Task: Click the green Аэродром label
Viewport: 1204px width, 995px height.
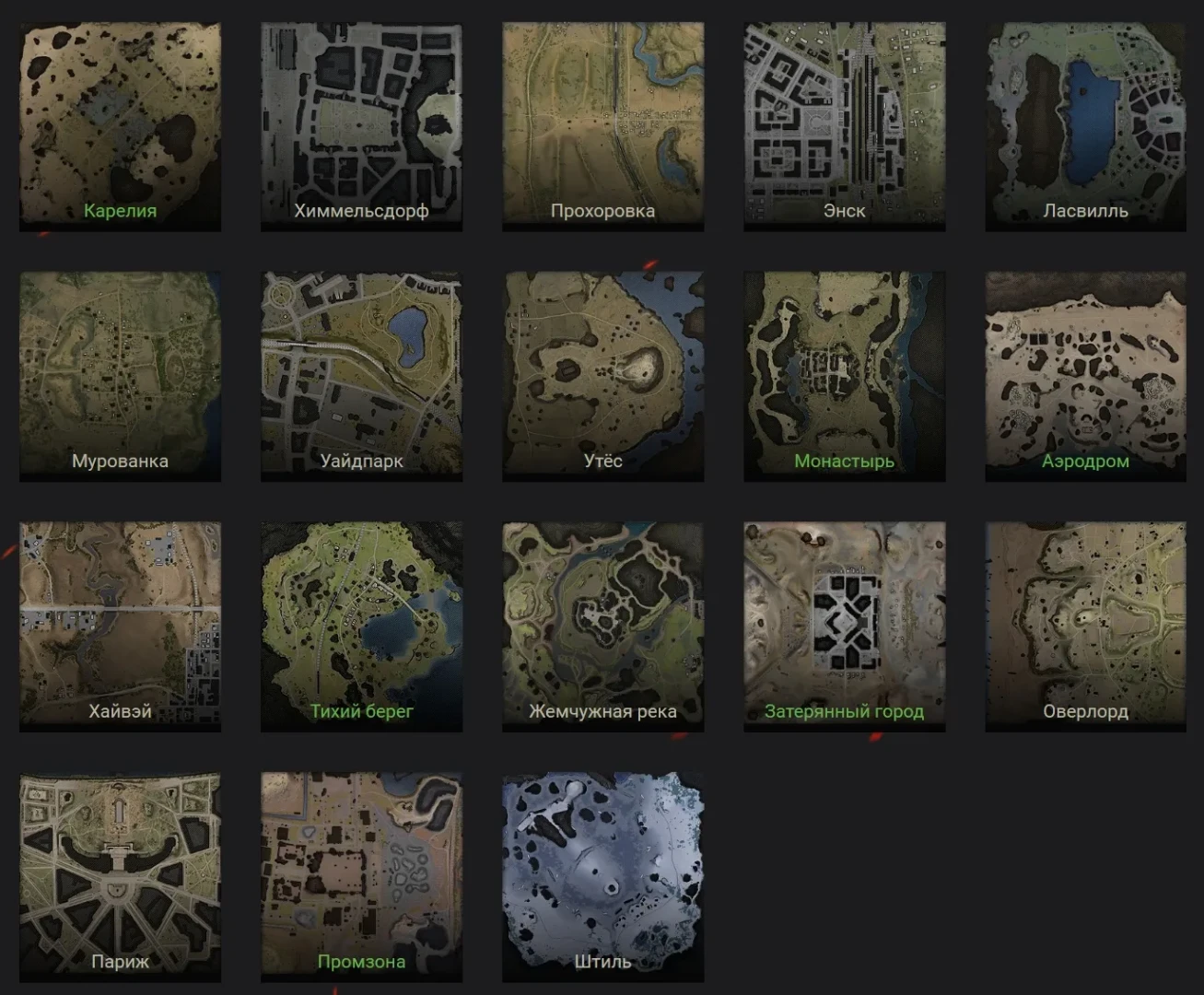Action: (1085, 461)
